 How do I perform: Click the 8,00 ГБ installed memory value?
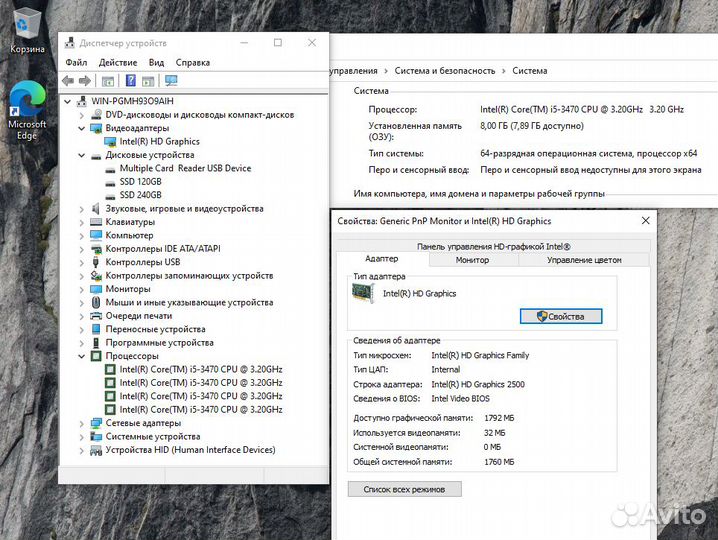coord(532,126)
